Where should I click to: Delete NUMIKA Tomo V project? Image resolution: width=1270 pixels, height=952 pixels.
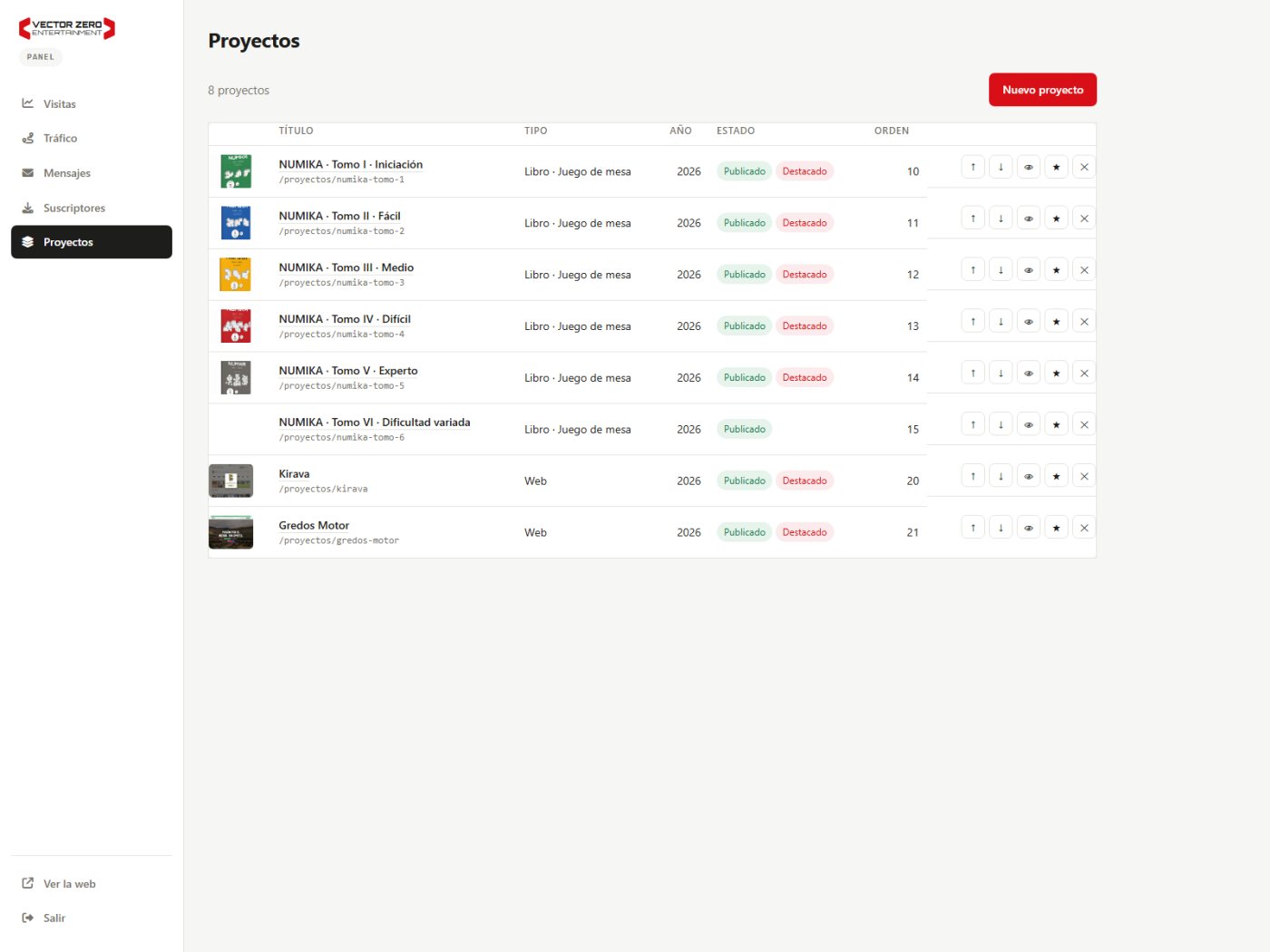[1084, 374]
